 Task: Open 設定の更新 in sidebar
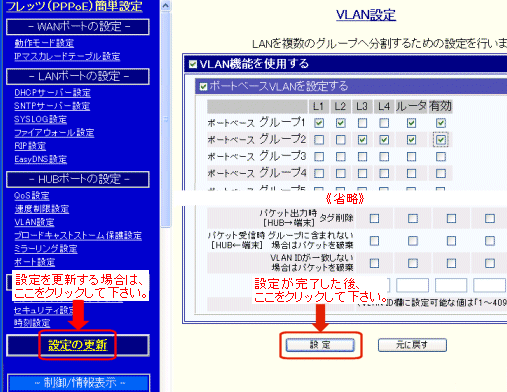[x=78, y=345]
